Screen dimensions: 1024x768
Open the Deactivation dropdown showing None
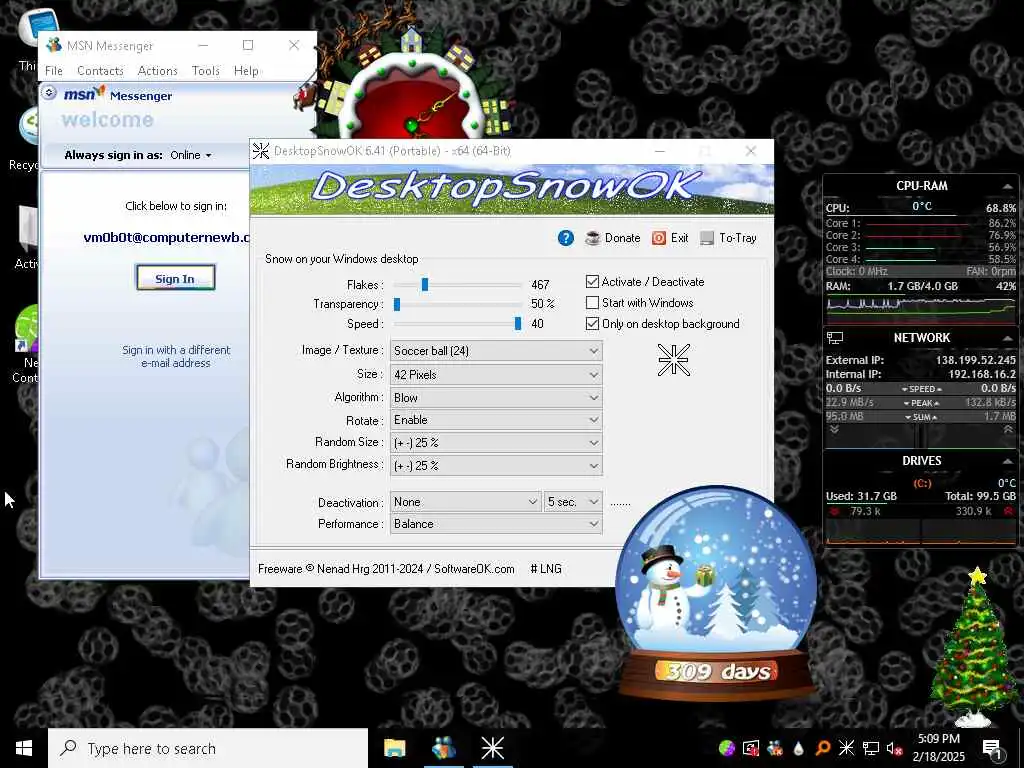tap(466, 502)
